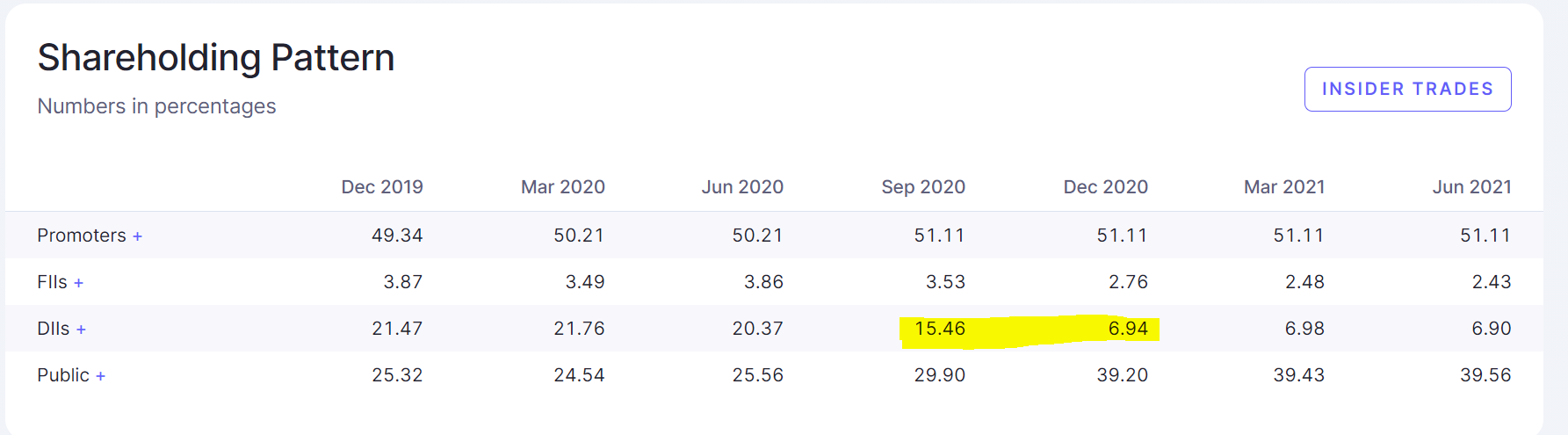Select the Mar 2021 column header
This screenshot has height=435, width=1568.
[x=1284, y=187]
